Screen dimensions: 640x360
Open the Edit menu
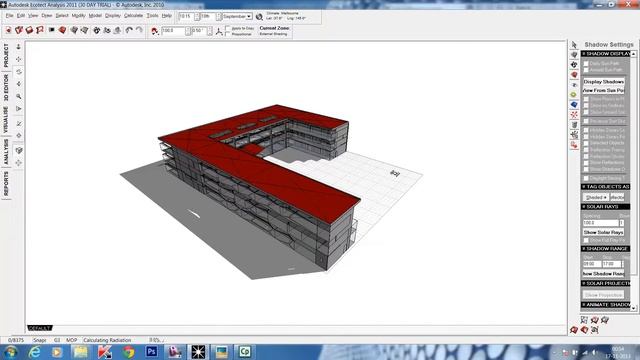[21, 16]
